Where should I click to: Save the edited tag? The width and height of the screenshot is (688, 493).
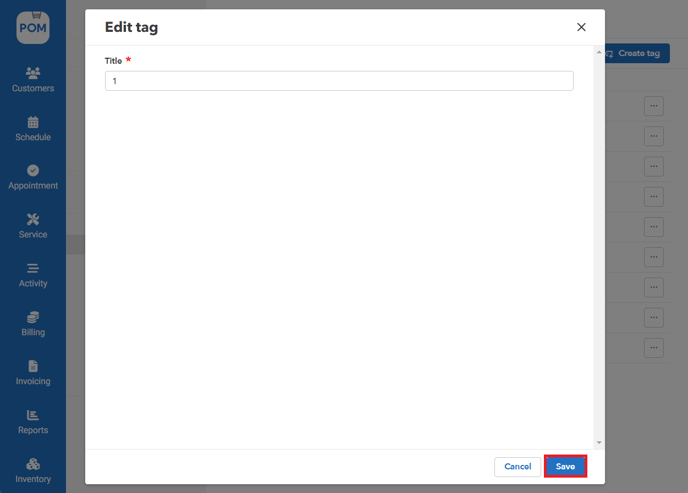(565, 466)
